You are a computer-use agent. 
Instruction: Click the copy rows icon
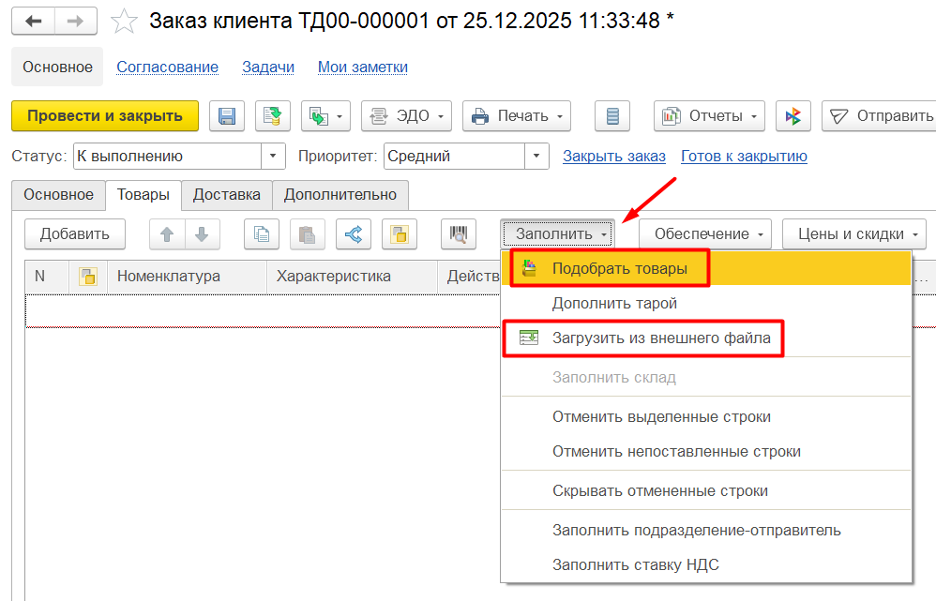[262, 234]
